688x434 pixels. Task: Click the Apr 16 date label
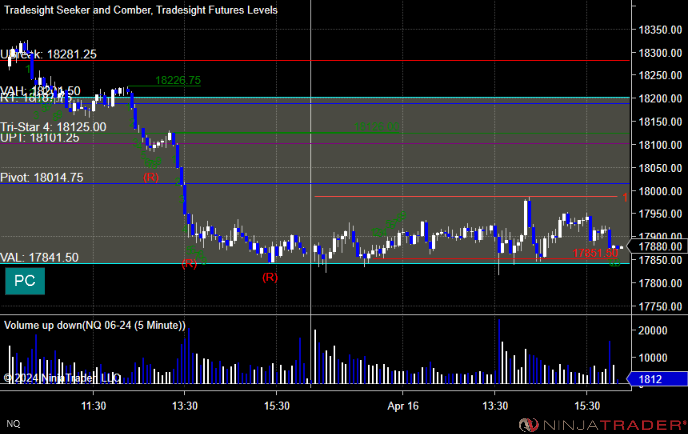tap(403, 406)
